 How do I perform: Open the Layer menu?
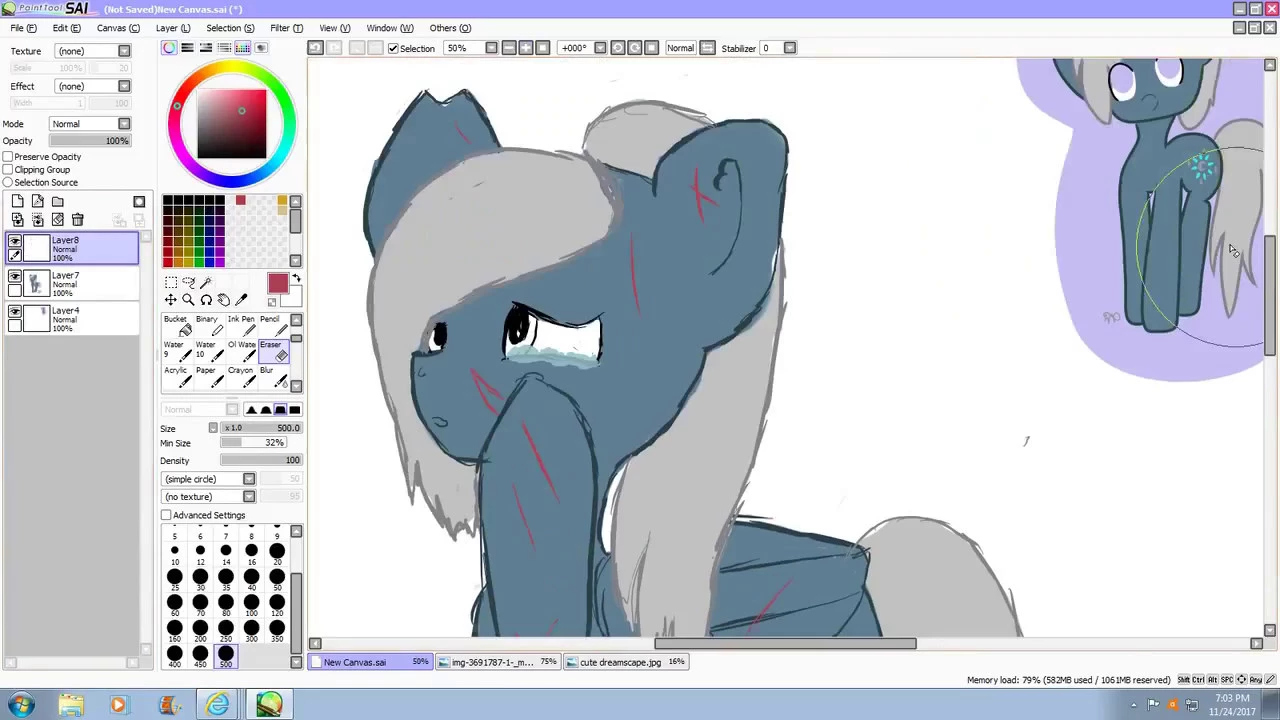(x=172, y=28)
